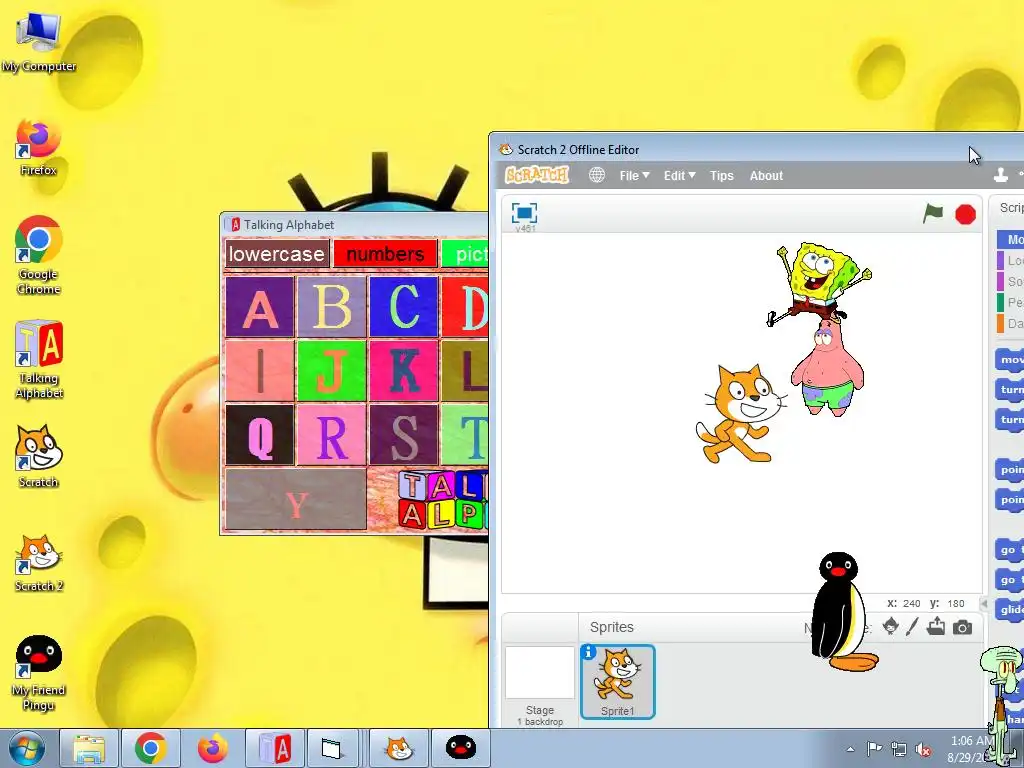
Task: Click the red letter D tile
Action: tap(465, 307)
